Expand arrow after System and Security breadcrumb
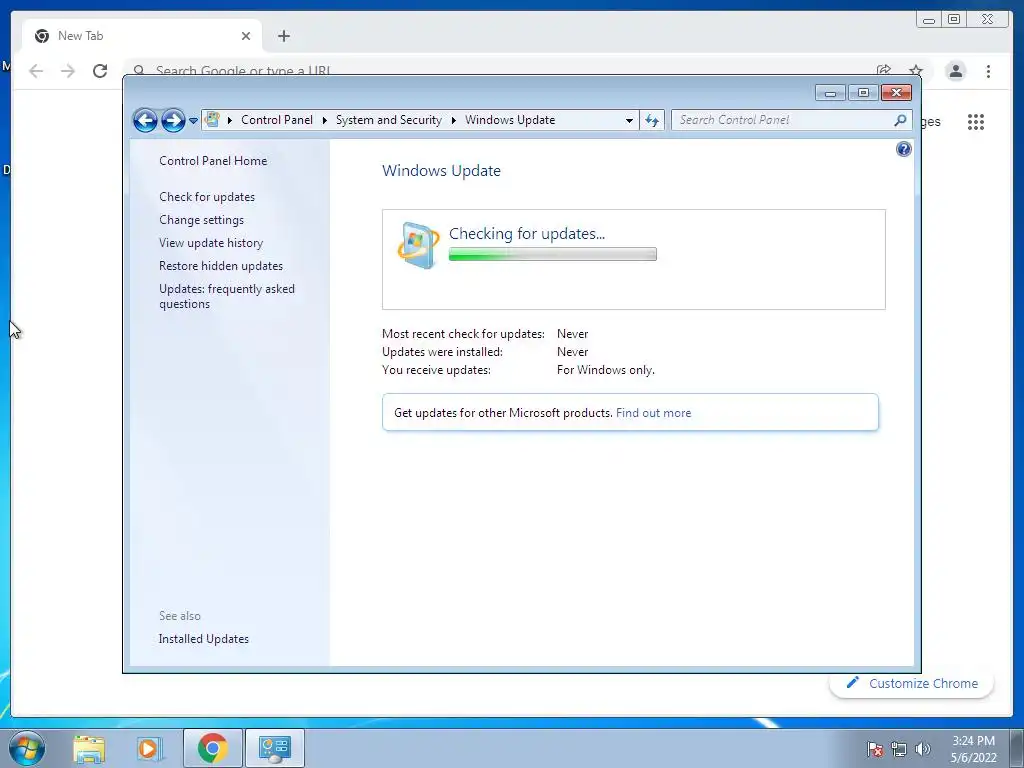The width and height of the screenshot is (1024, 768). tap(453, 120)
